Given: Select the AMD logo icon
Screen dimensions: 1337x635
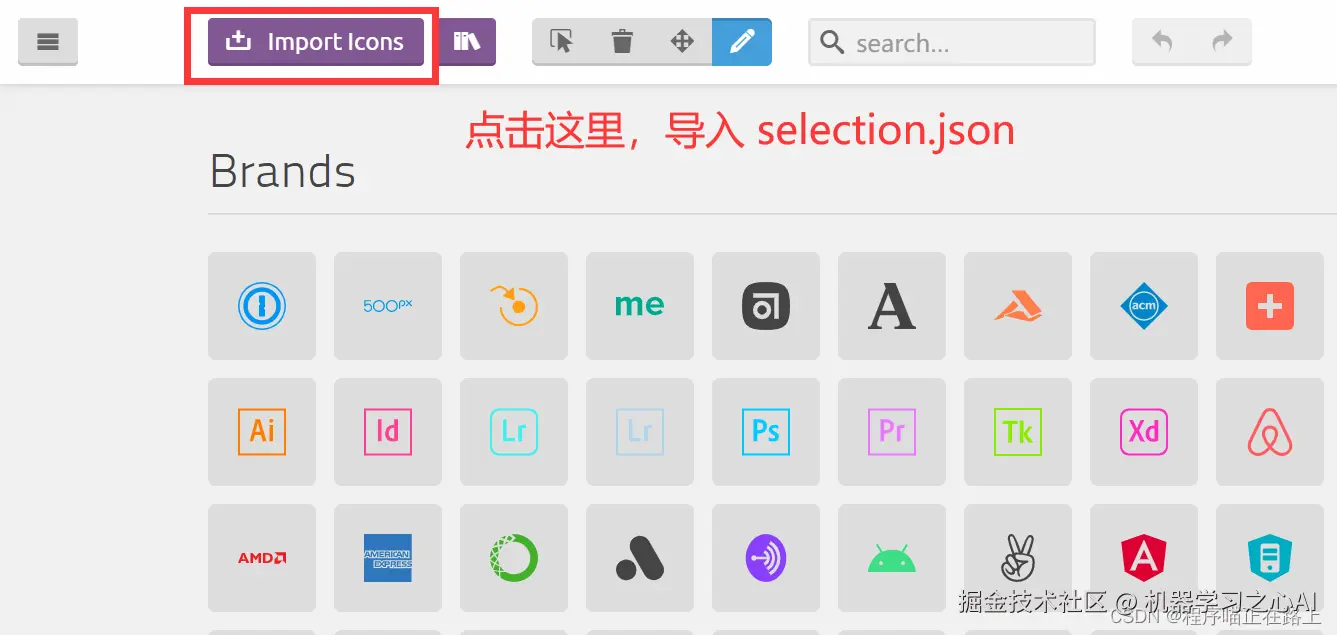Looking at the screenshot, I should pyautogui.click(x=262, y=558).
